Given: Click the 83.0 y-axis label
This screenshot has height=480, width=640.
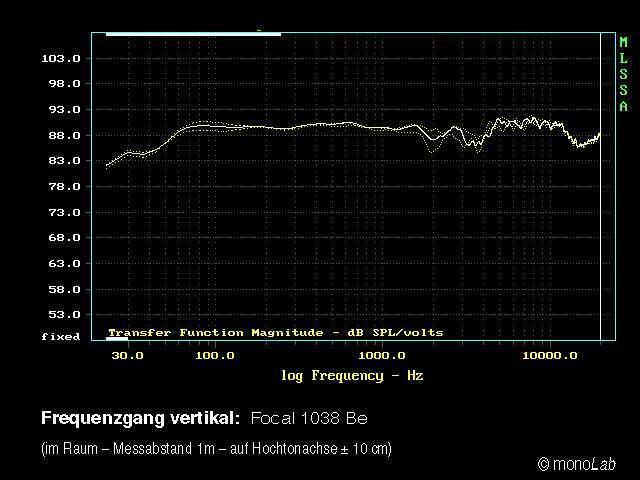Looking at the screenshot, I should tap(64, 160).
